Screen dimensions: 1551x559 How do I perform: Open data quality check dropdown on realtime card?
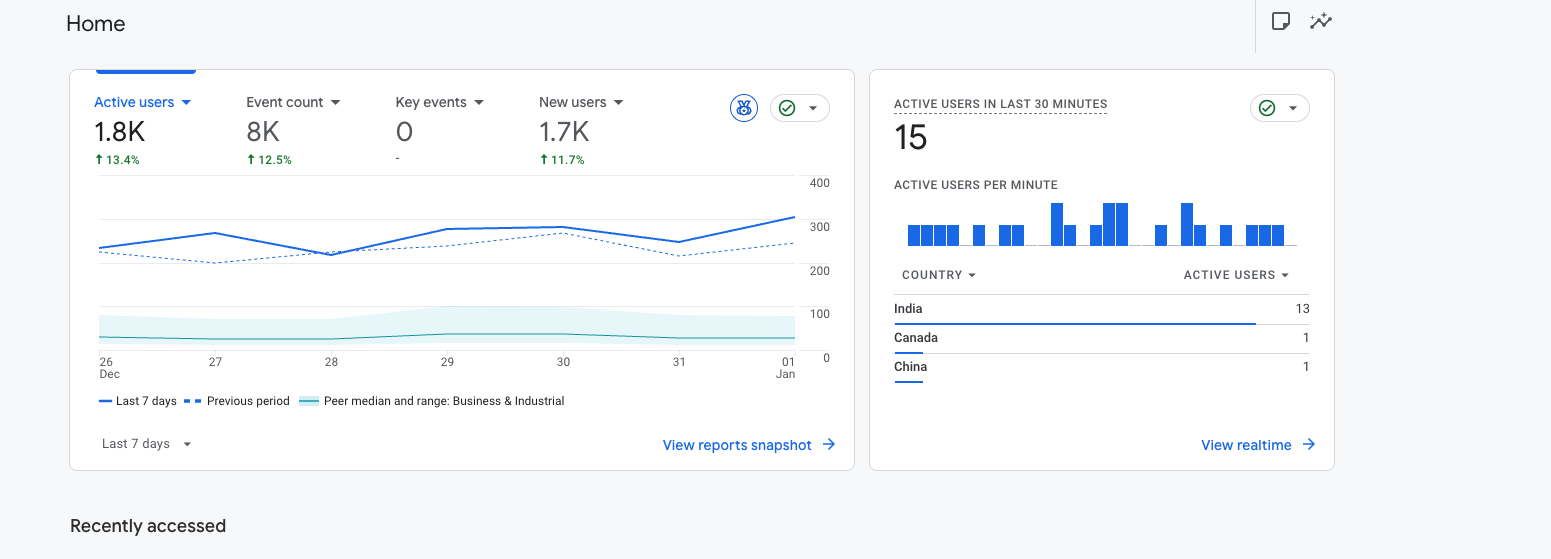pyautogui.click(x=1279, y=108)
